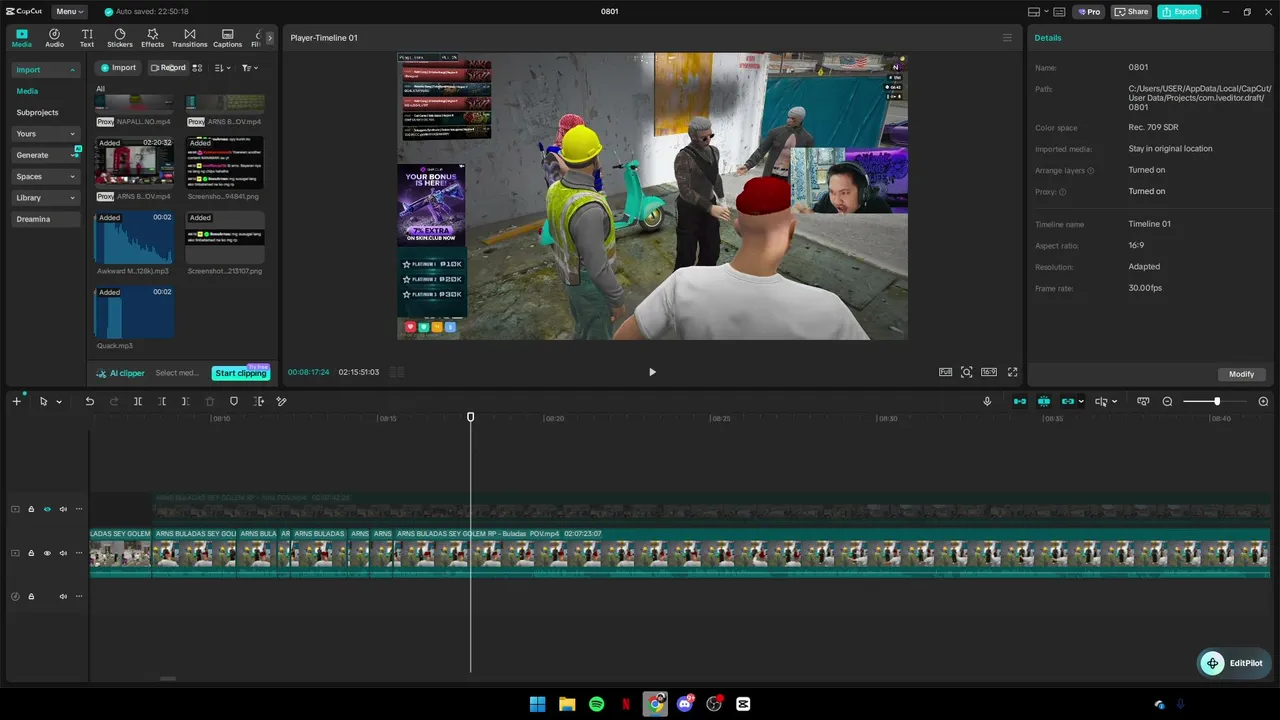The width and height of the screenshot is (1280, 720).
Task: Play the preview video
Action: 652,372
